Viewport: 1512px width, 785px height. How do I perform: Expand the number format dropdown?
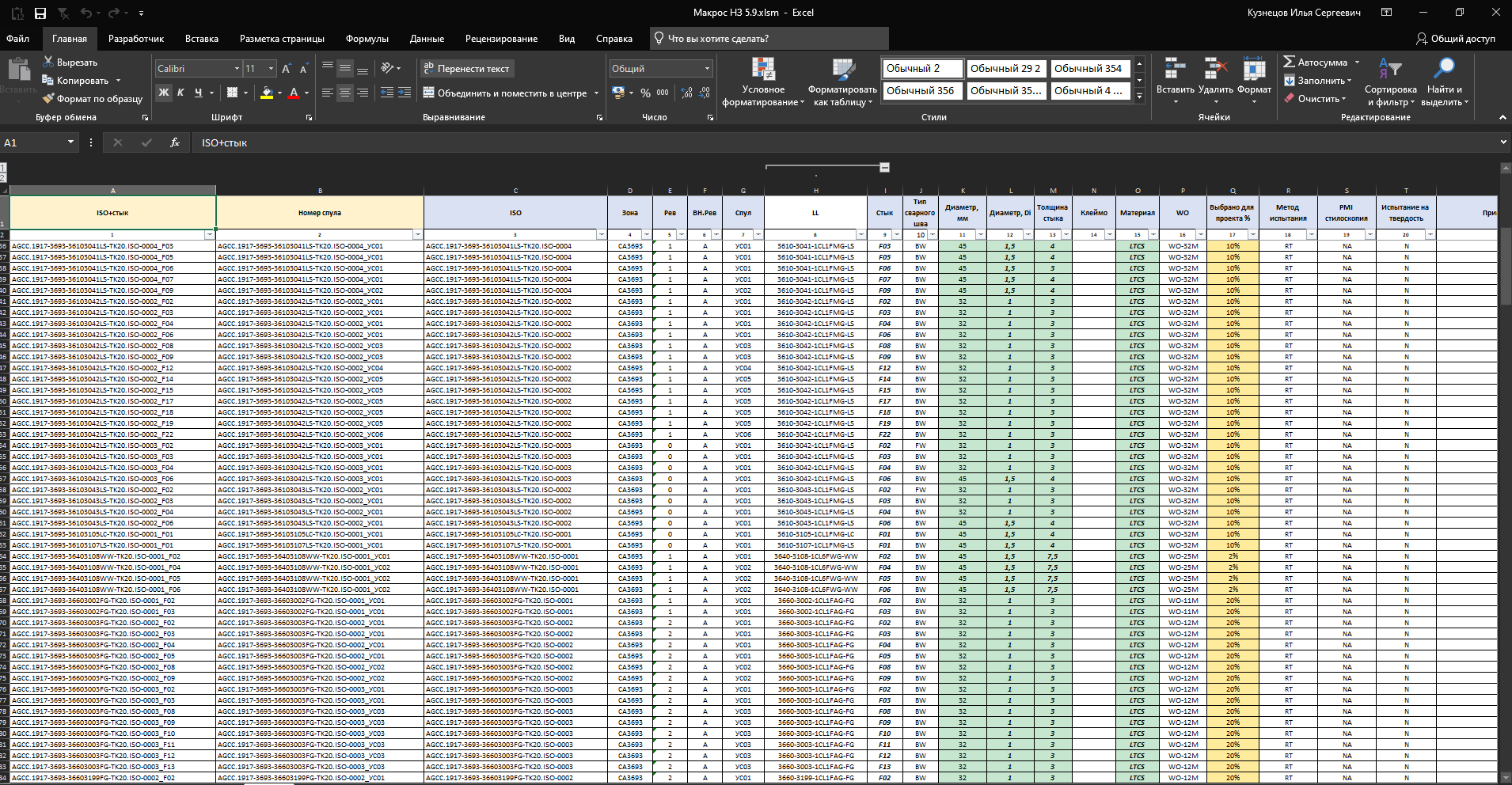coord(707,69)
